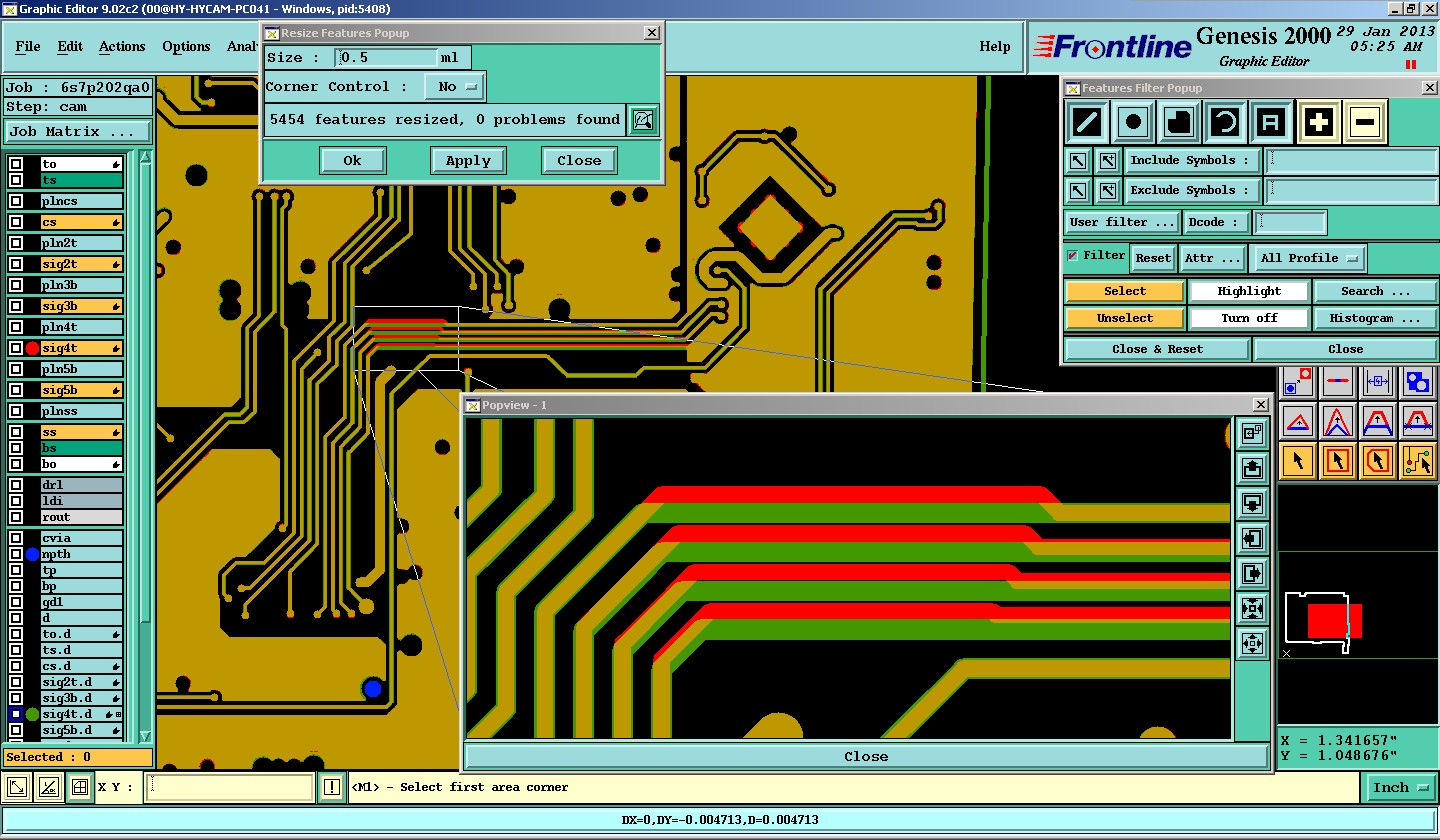
Task: Open resize results viewer icon
Action: 643,120
